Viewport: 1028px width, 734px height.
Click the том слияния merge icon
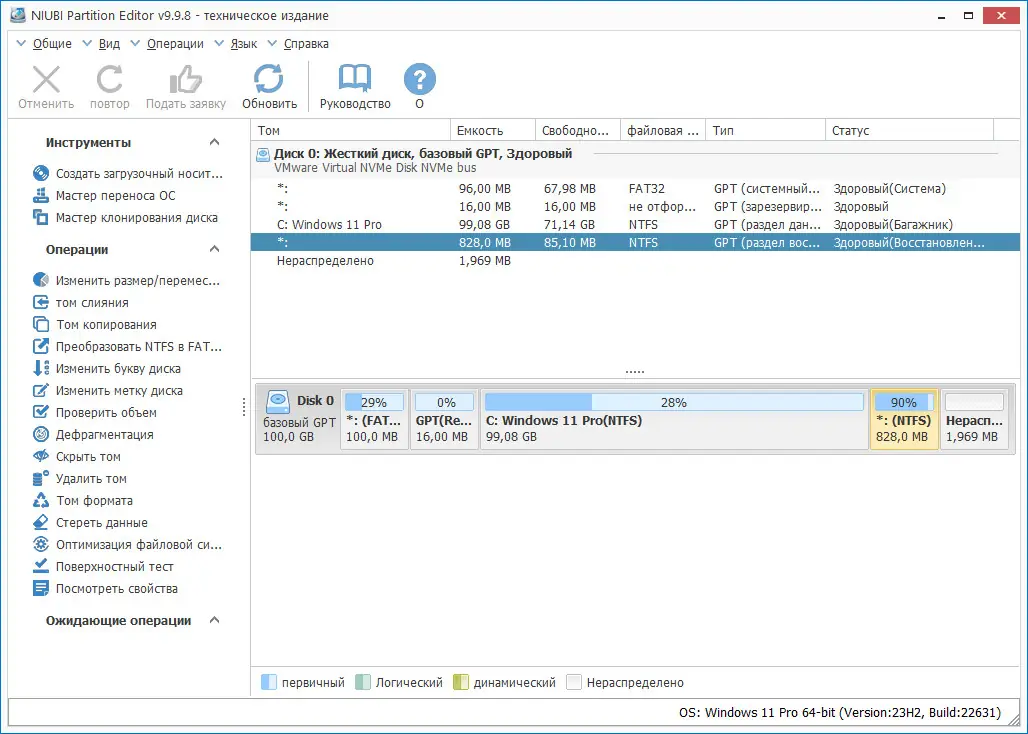(41, 303)
